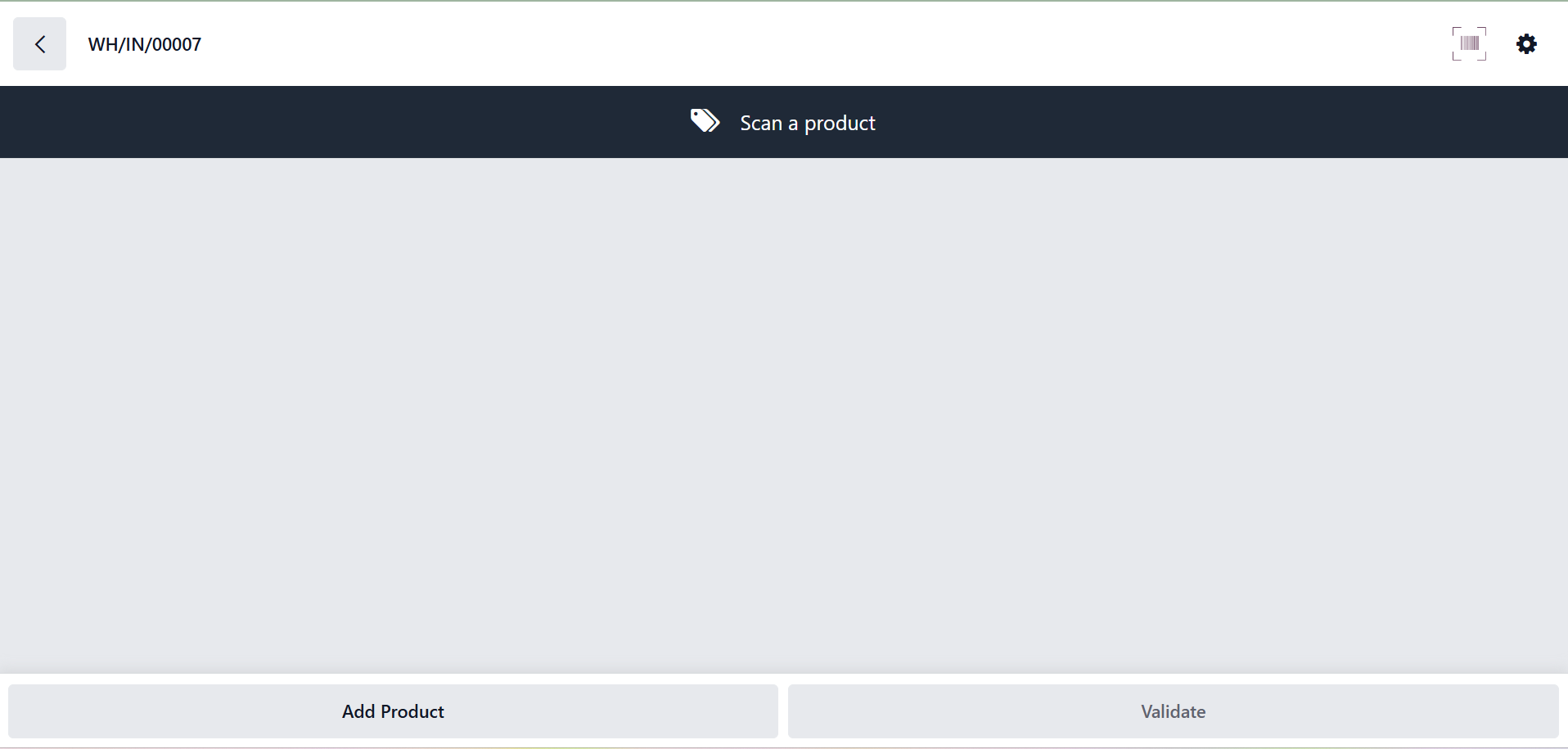Return to the previous screen with the back arrow

(39, 44)
